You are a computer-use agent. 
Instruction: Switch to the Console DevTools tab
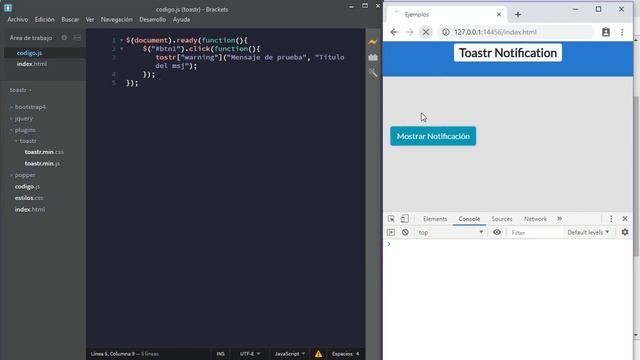469,219
